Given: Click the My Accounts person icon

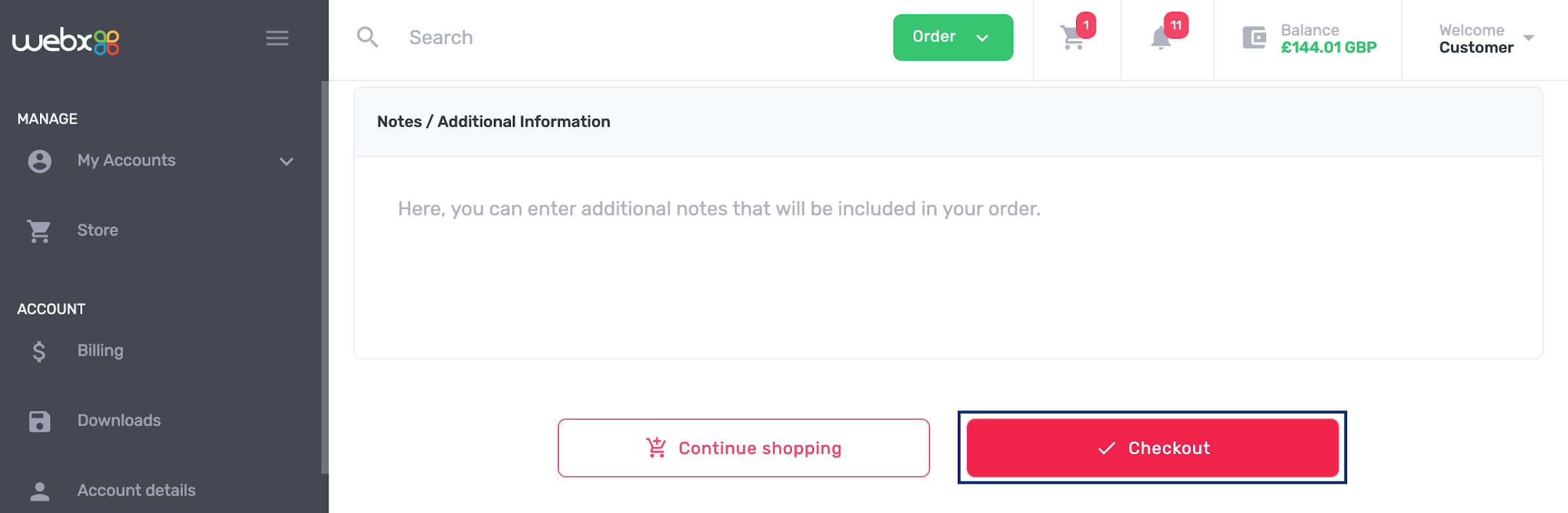Looking at the screenshot, I should click(39, 161).
